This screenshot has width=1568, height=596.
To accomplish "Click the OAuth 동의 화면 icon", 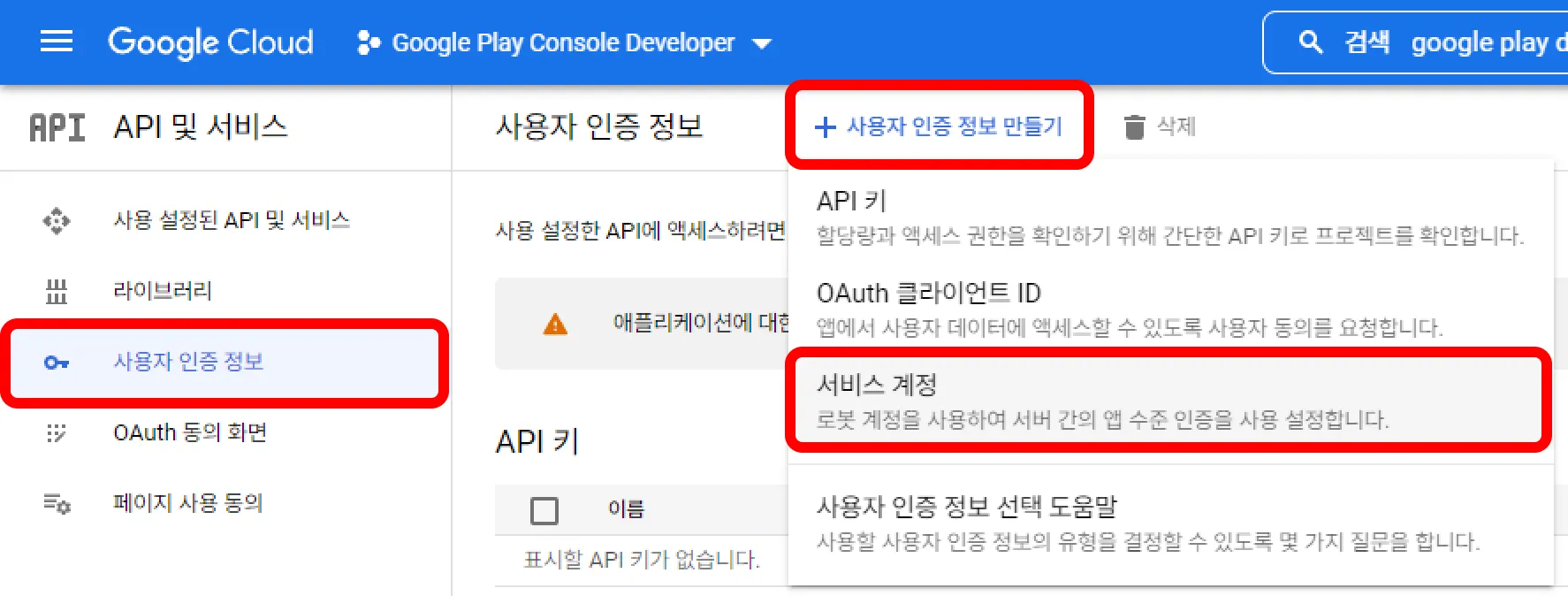I will point(57,432).
